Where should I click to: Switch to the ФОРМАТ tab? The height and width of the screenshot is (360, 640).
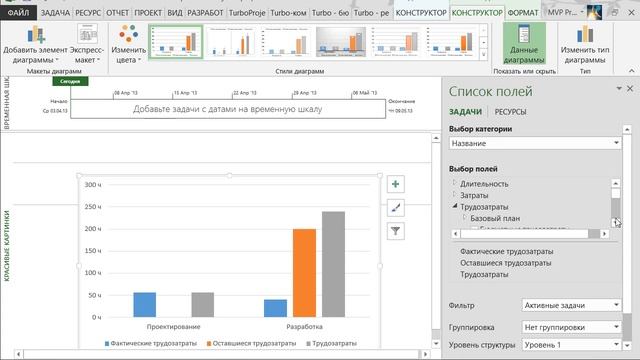(523, 13)
